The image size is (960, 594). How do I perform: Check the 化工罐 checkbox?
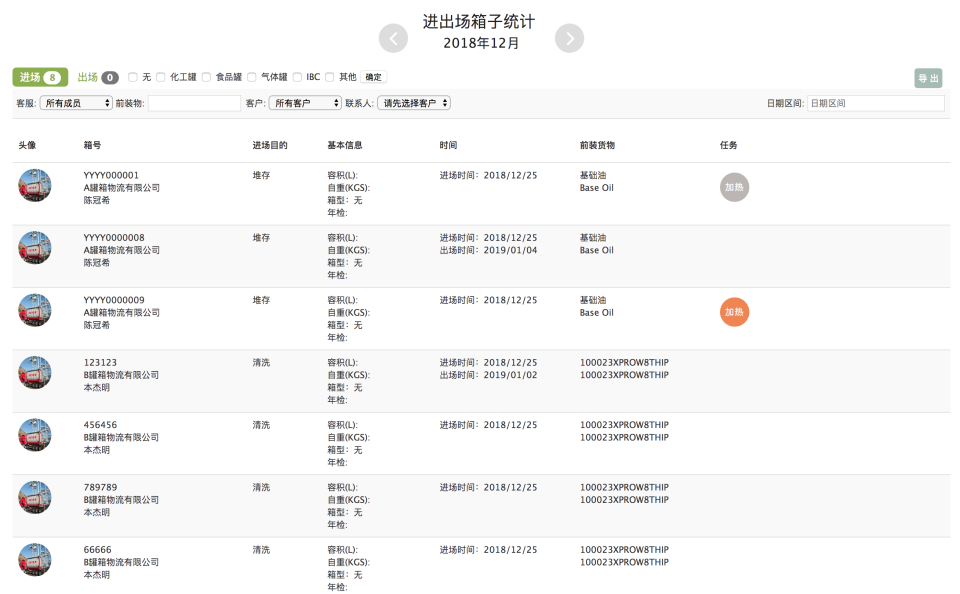click(161, 77)
